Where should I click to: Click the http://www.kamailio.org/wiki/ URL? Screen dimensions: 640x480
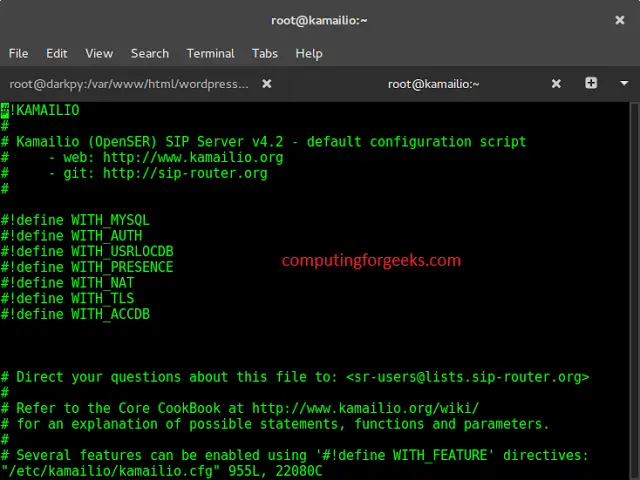(365, 408)
